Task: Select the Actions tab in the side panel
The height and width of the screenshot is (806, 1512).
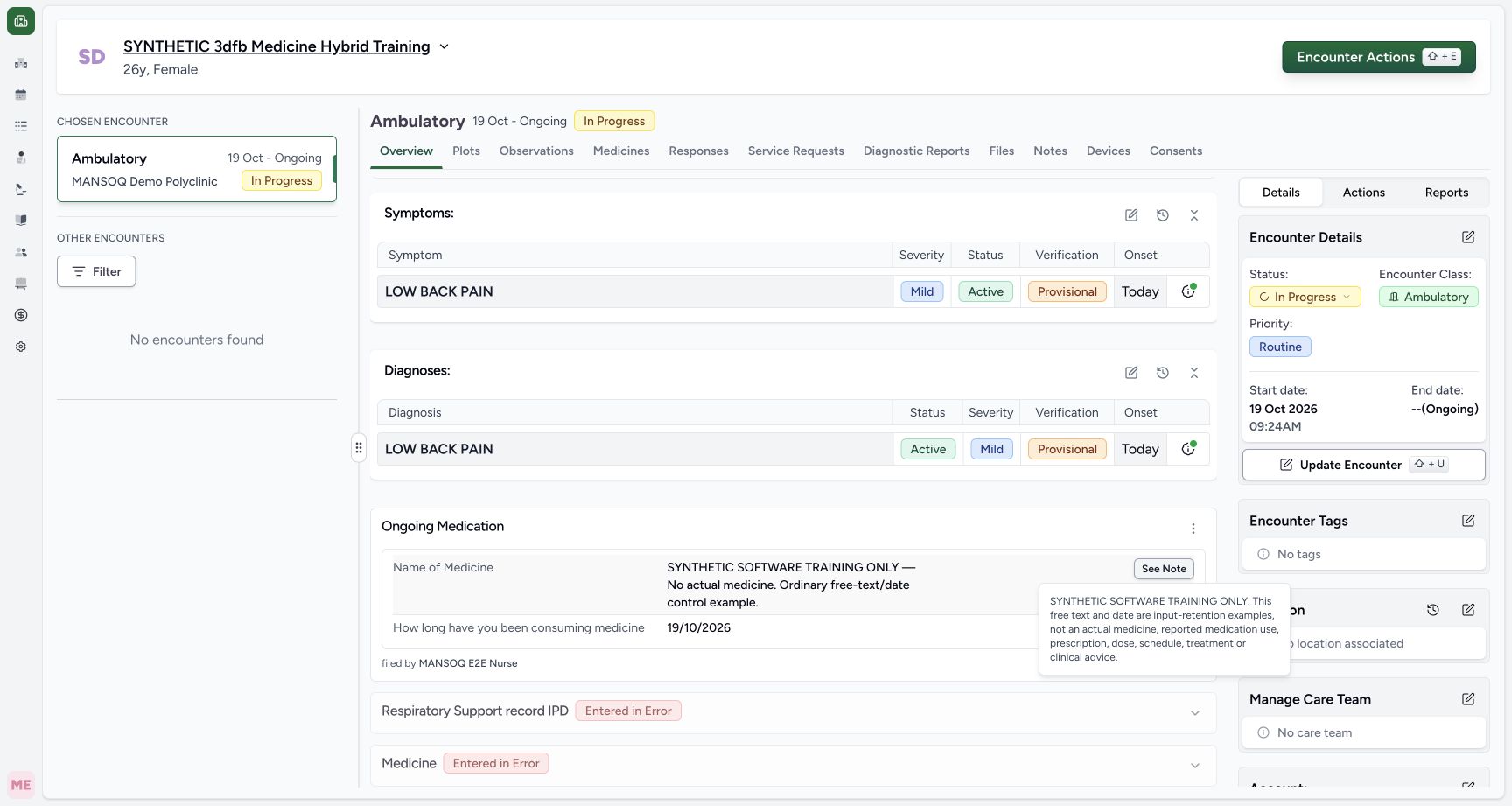Action: coord(1364,193)
